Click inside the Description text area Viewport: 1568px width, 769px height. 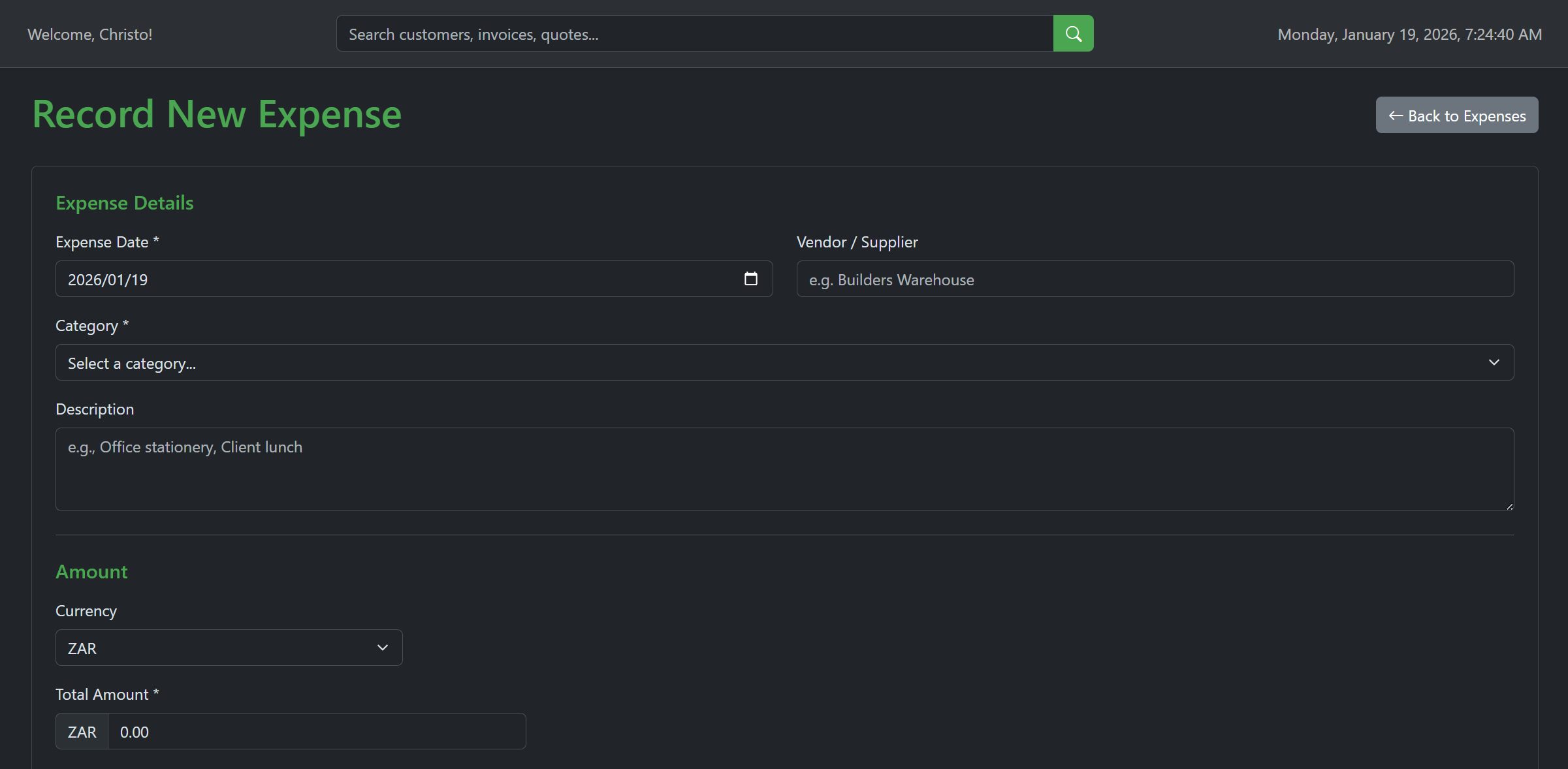pyautogui.click(x=784, y=469)
